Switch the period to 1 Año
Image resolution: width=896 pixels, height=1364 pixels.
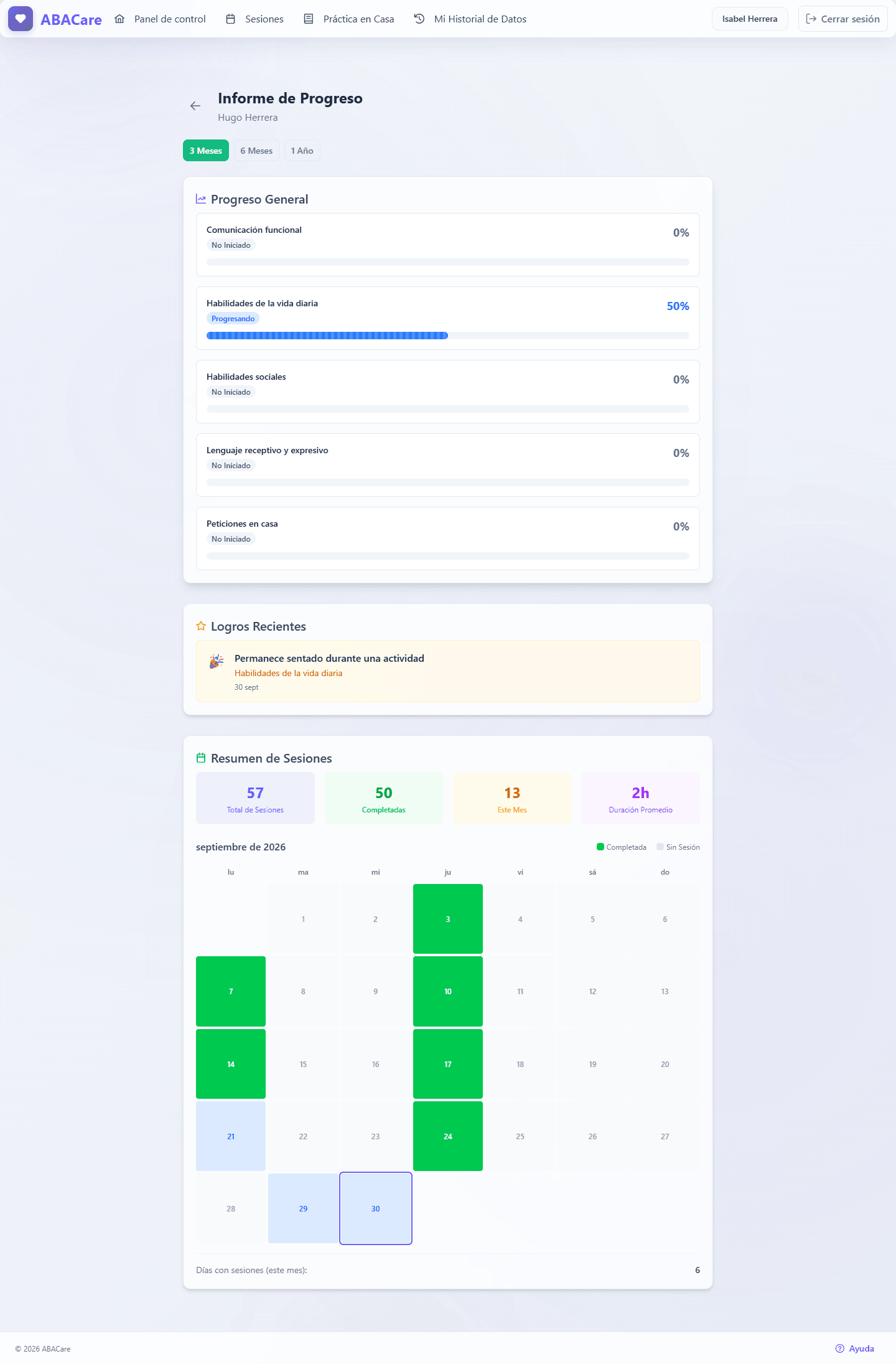pos(302,151)
